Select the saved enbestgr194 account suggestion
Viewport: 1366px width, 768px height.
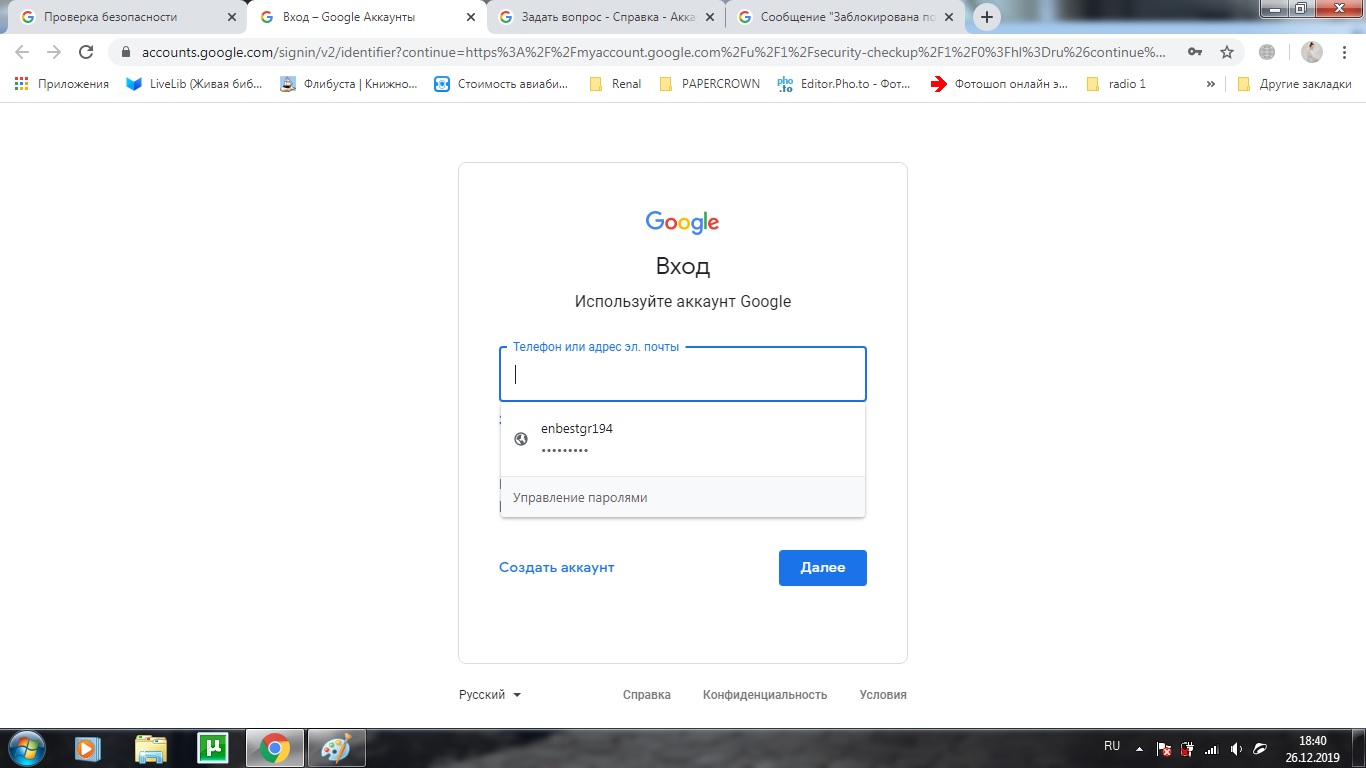(683, 439)
